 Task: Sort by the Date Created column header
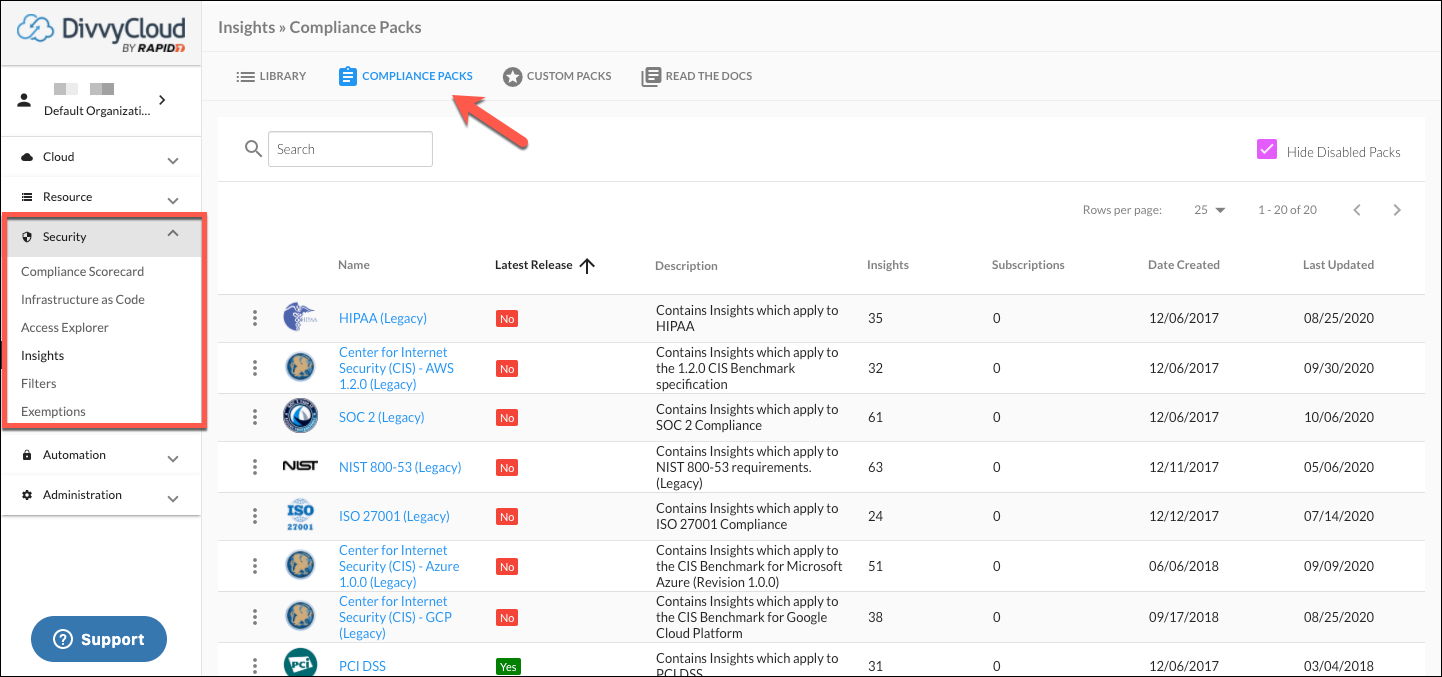(1184, 265)
